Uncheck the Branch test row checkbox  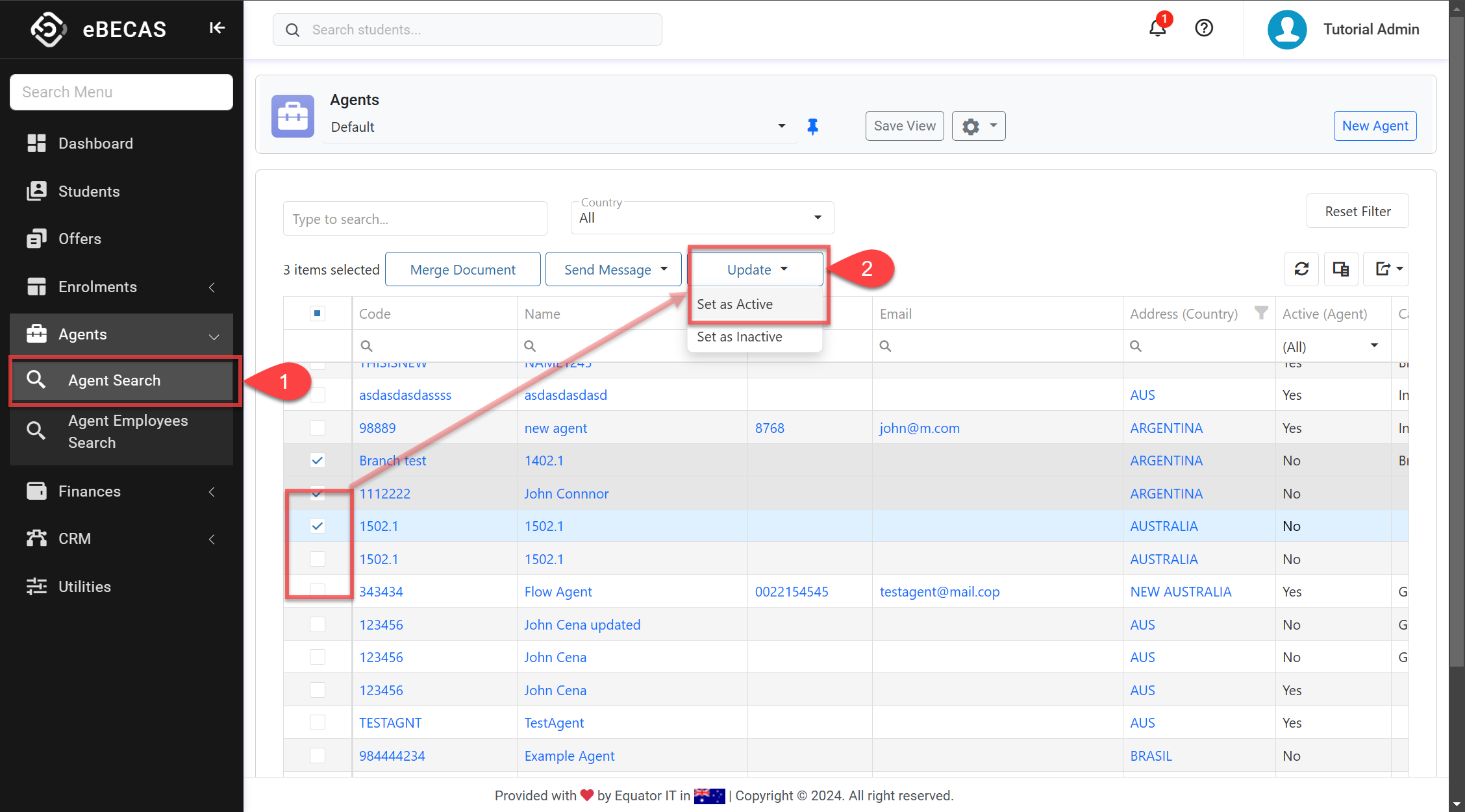(x=318, y=460)
